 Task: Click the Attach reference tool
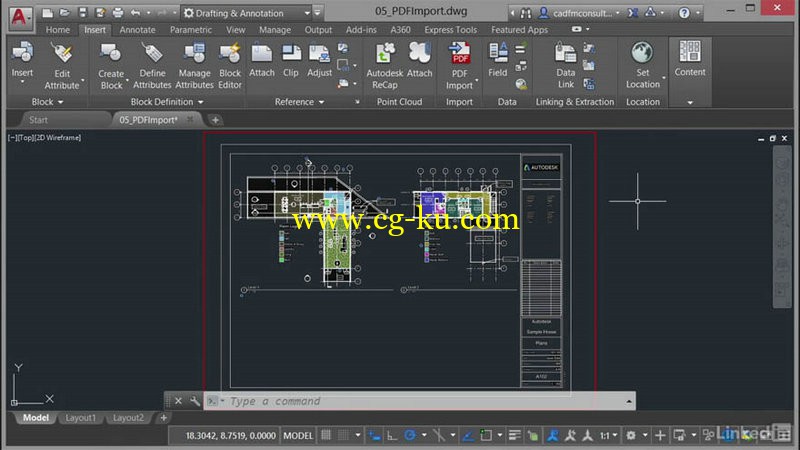point(262,60)
